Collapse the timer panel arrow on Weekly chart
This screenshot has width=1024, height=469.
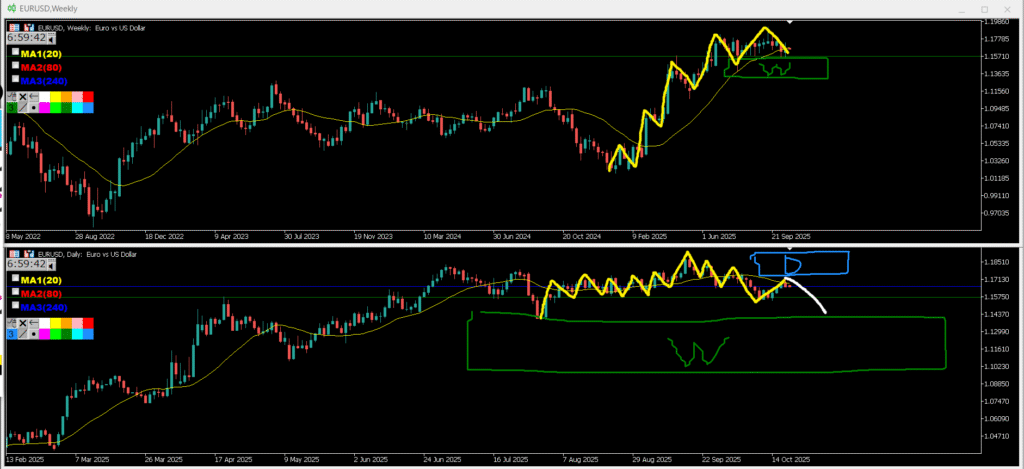click(51, 39)
